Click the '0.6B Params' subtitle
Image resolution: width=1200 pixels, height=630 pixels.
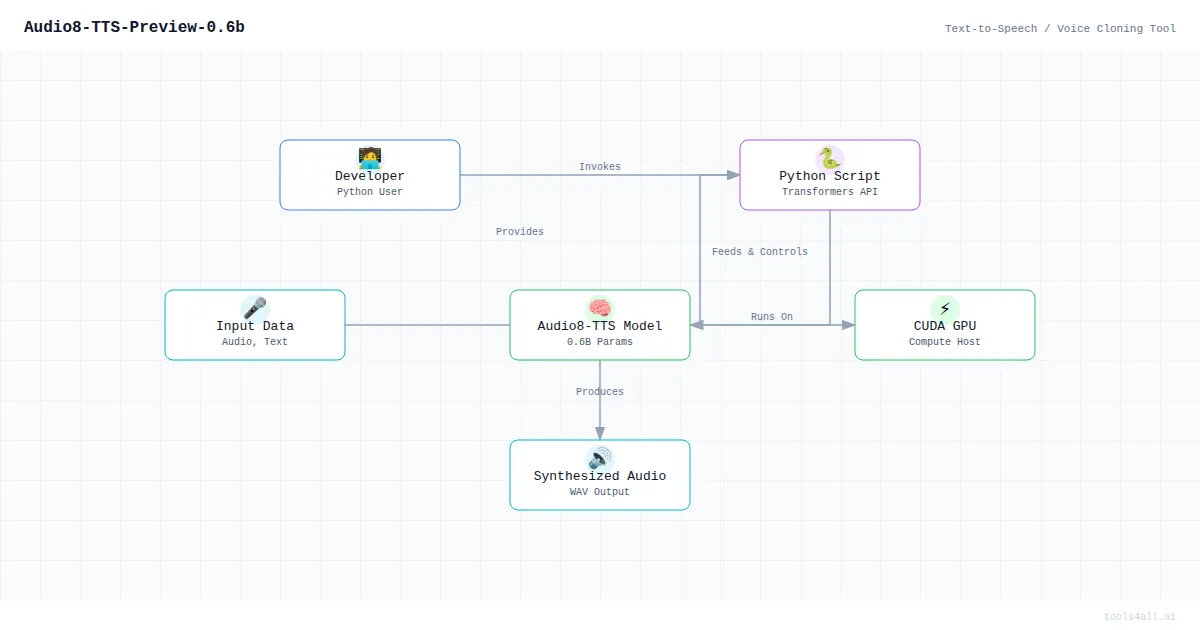pyautogui.click(x=600, y=342)
